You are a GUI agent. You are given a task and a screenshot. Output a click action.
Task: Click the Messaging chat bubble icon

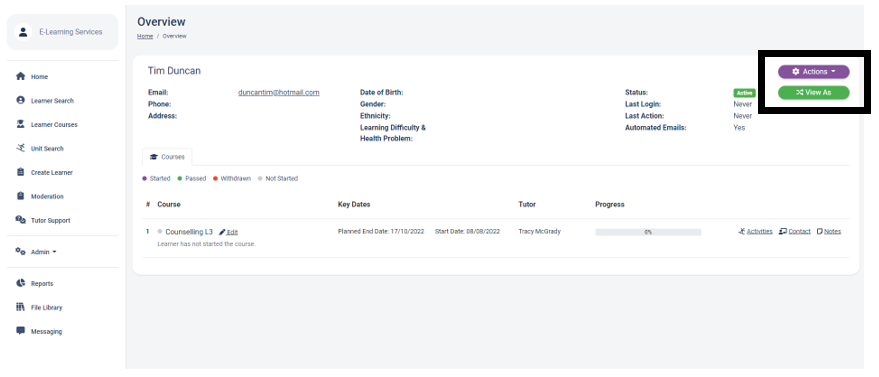[x=21, y=331]
